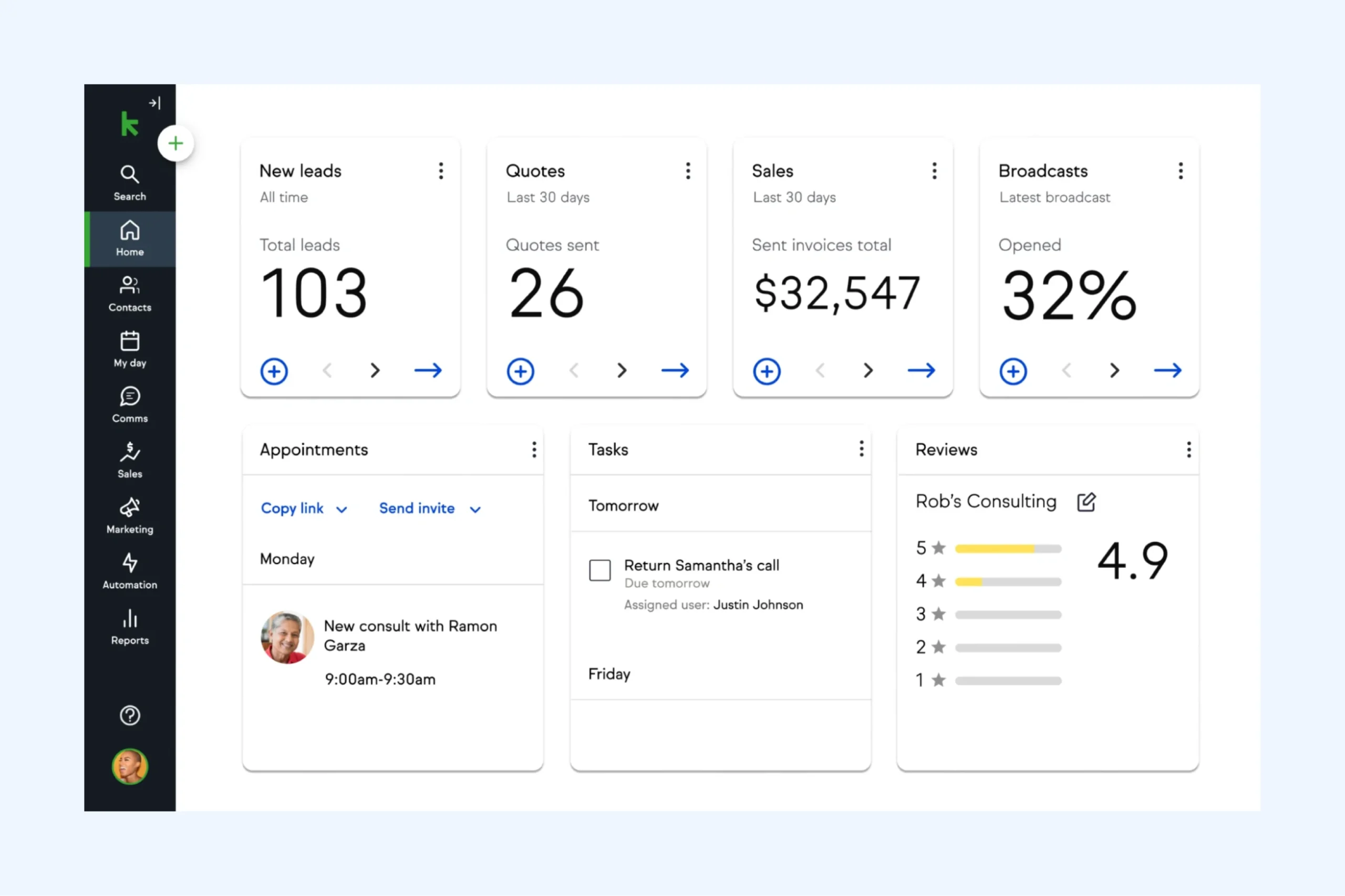1345x896 pixels.
Task: Follow the Sales card blue arrow
Action: (x=921, y=370)
